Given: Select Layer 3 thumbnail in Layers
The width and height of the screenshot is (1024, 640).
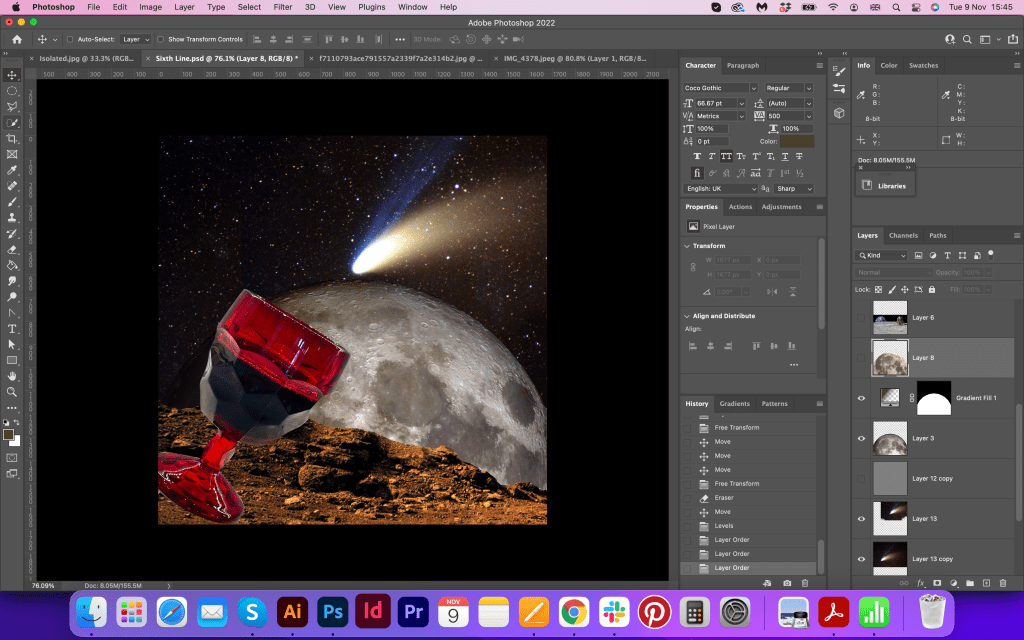Looking at the screenshot, I should 890,438.
